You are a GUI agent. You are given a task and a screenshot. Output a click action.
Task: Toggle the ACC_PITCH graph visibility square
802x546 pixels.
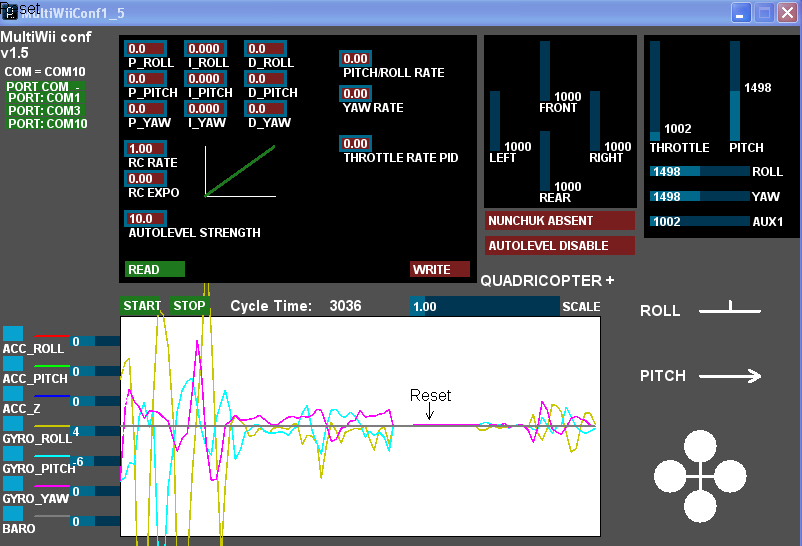[x=13, y=363]
